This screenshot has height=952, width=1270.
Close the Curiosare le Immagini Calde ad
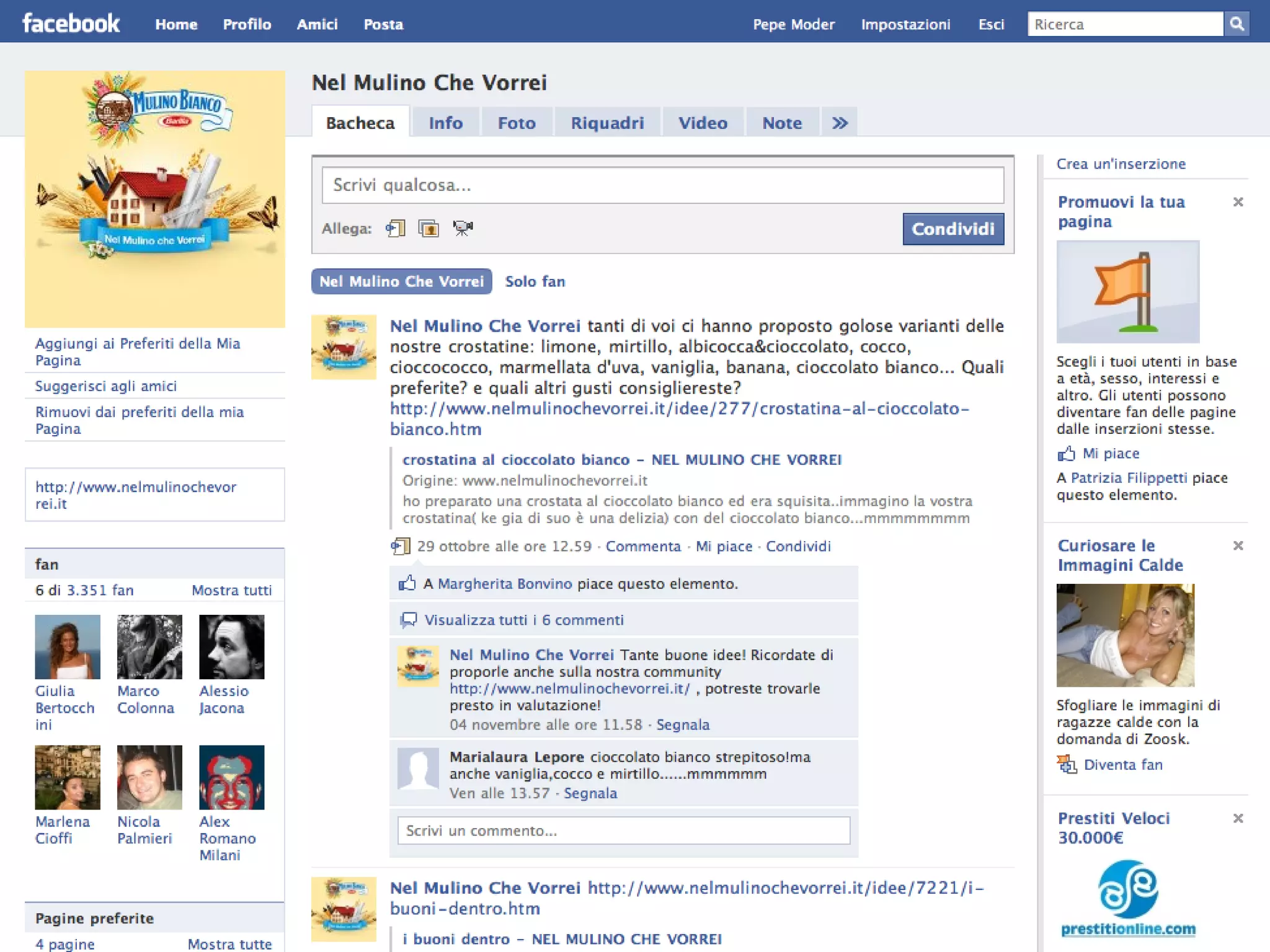click(x=1238, y=545)
